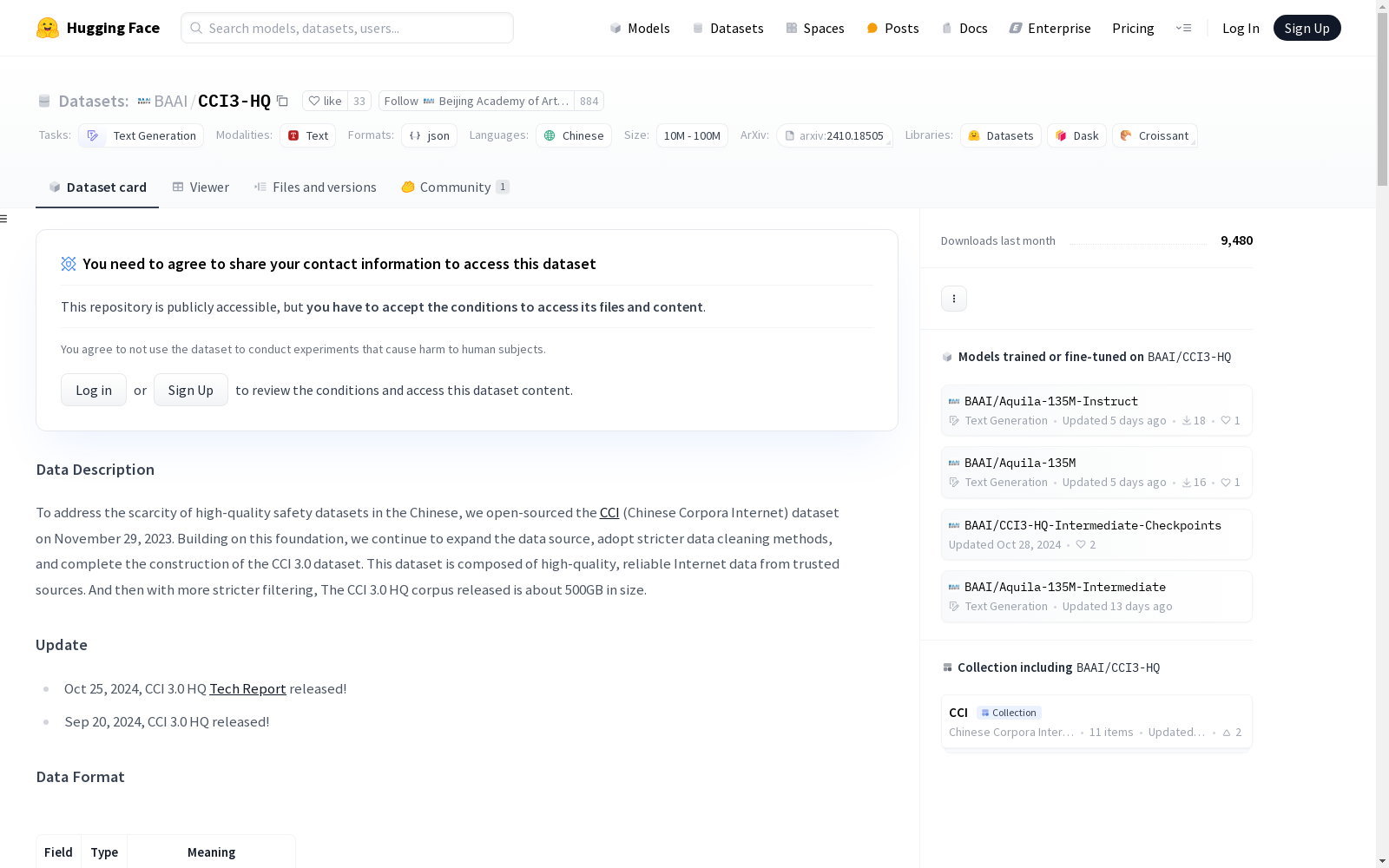Focus the search models, datasets, users field
Viewport: 1389px width, 868px height.
347,28
